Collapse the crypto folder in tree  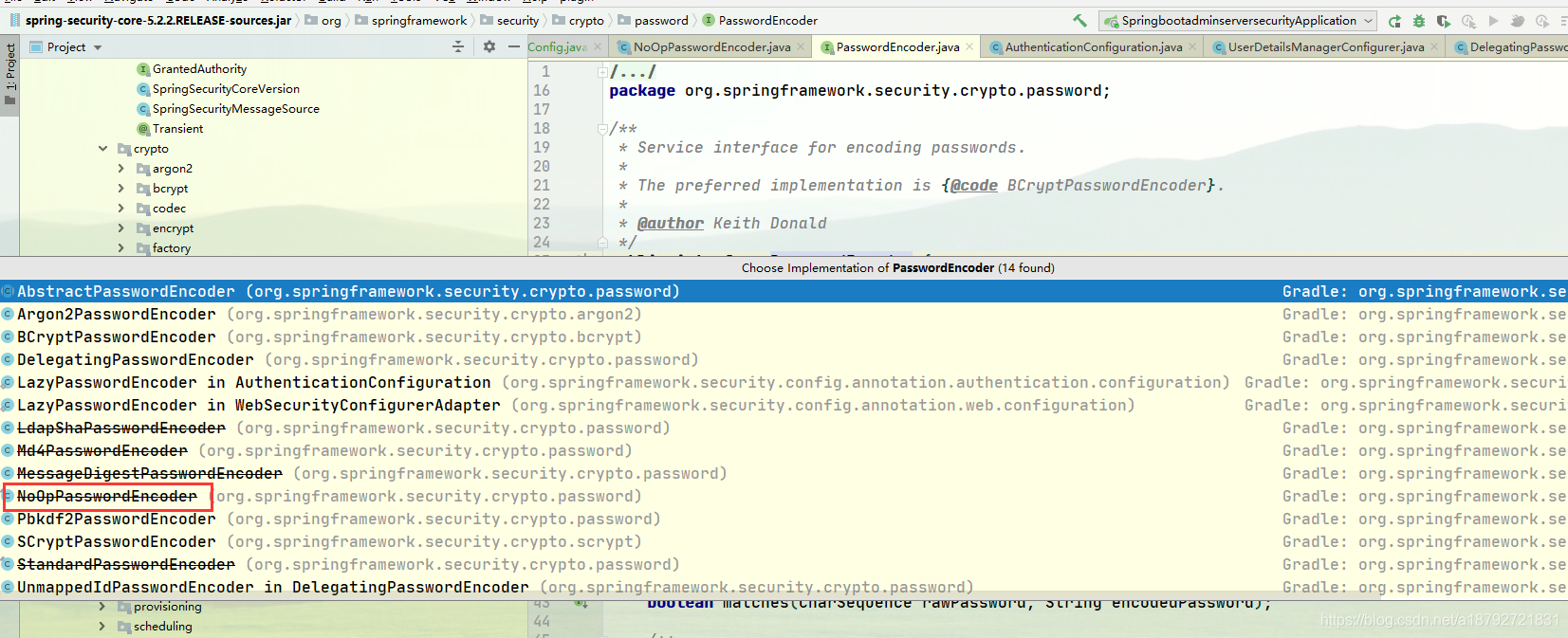[x=102, y=149]
